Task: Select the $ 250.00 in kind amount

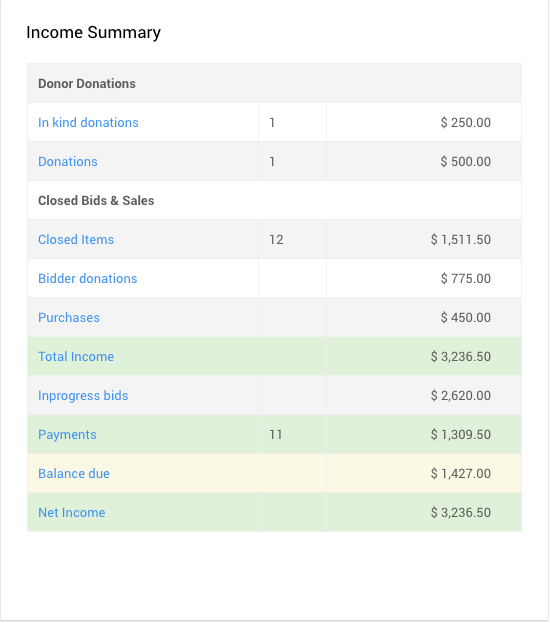Action: (x=465, y=122)
